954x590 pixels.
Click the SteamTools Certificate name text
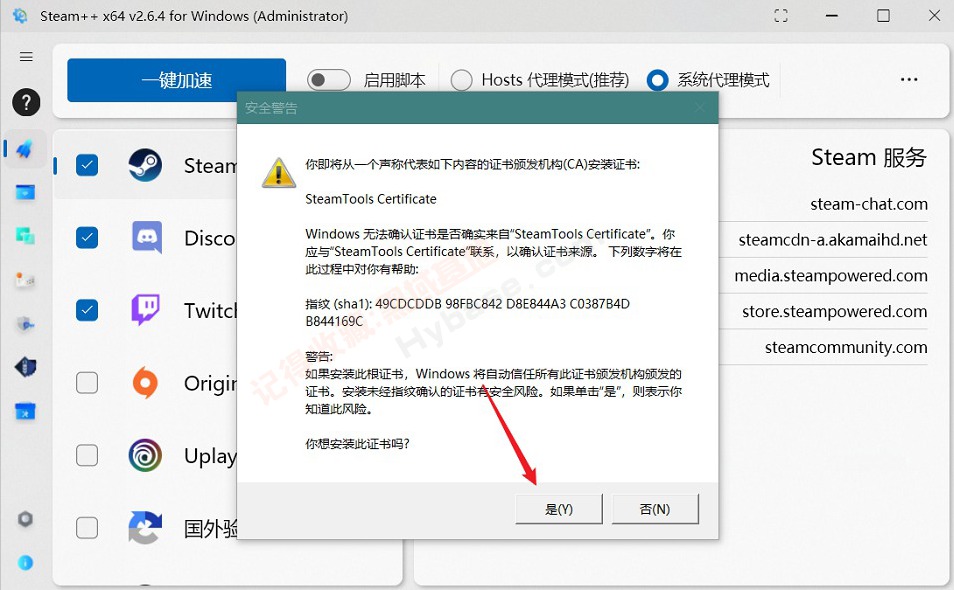371,199
